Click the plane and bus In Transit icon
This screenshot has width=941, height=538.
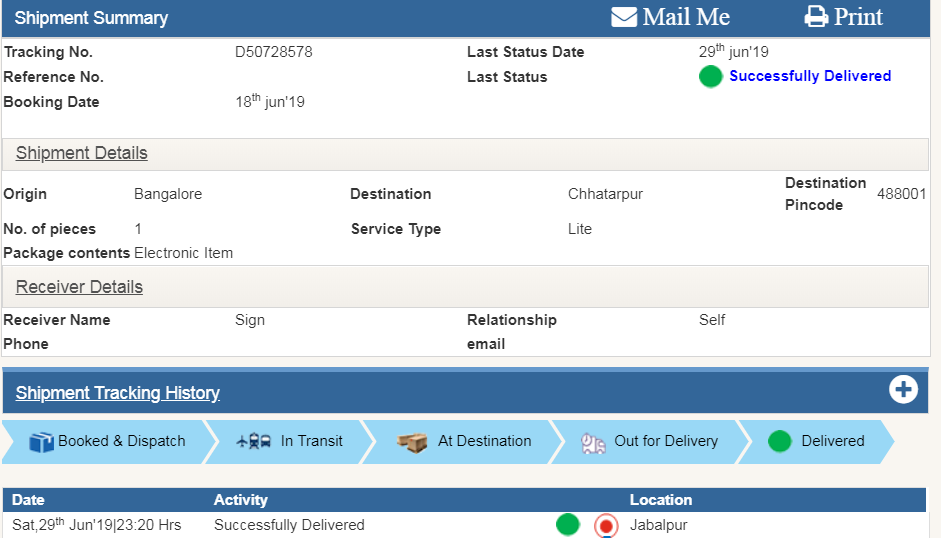[x=254, y=441]
